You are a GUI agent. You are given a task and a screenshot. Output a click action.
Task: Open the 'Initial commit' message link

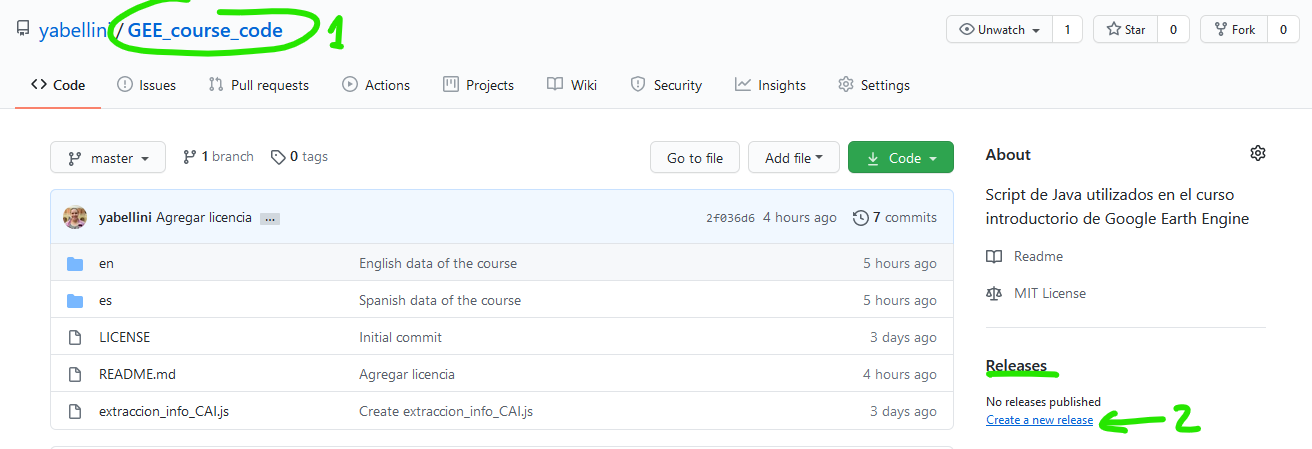click(400, 337)
